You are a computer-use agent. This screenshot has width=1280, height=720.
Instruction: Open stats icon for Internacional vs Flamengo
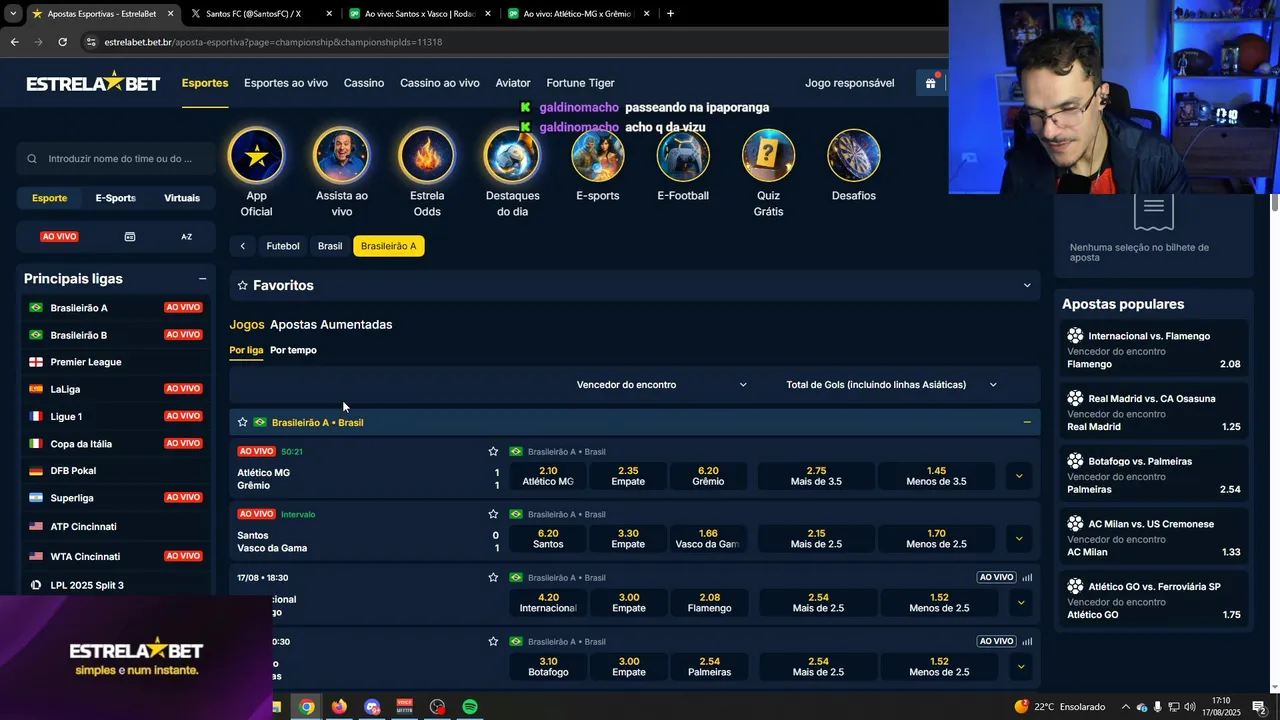tap(1027, 577)
